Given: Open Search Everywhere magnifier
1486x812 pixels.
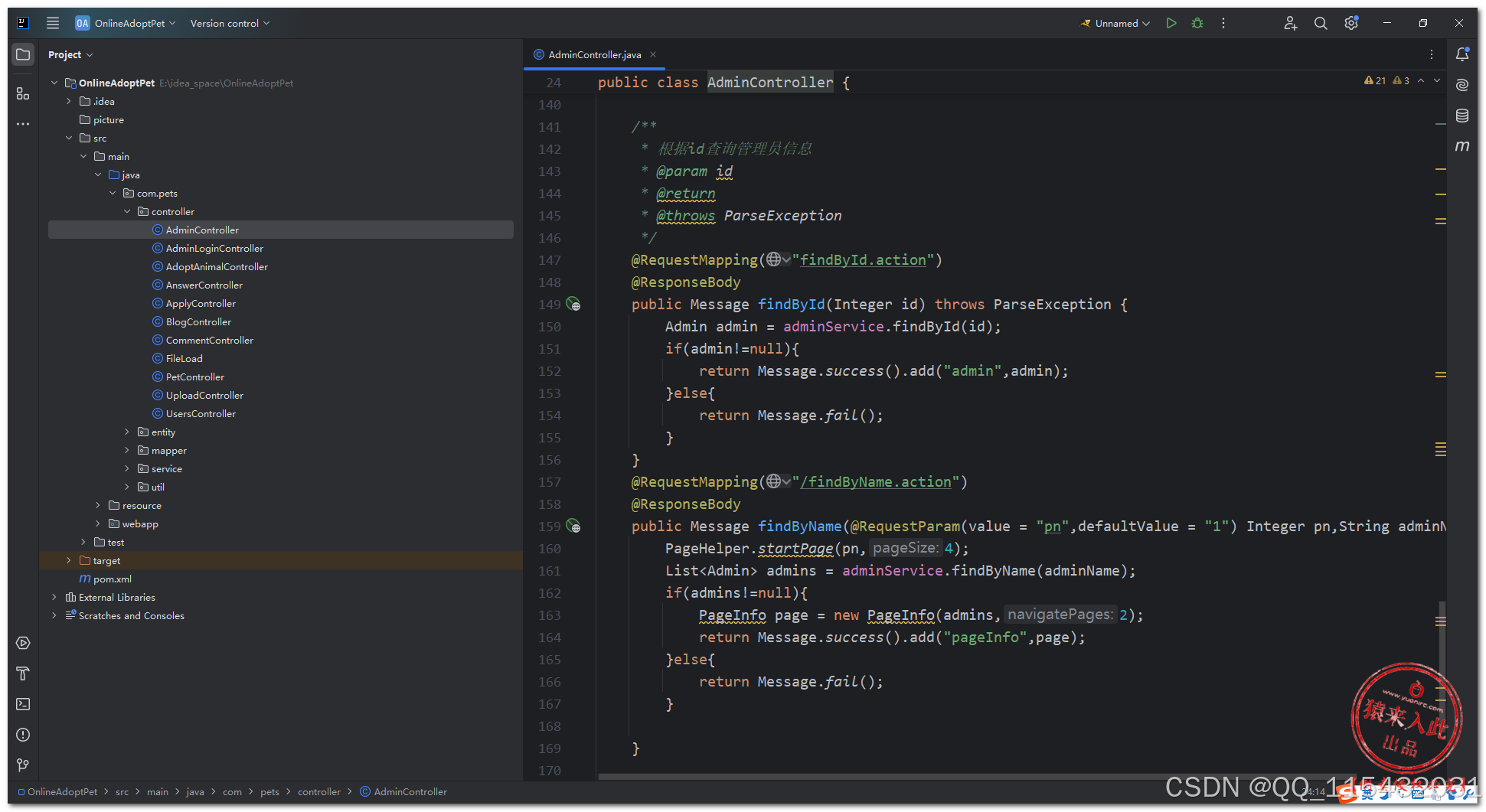Looking at the screenshot, I should [1321, 23].
